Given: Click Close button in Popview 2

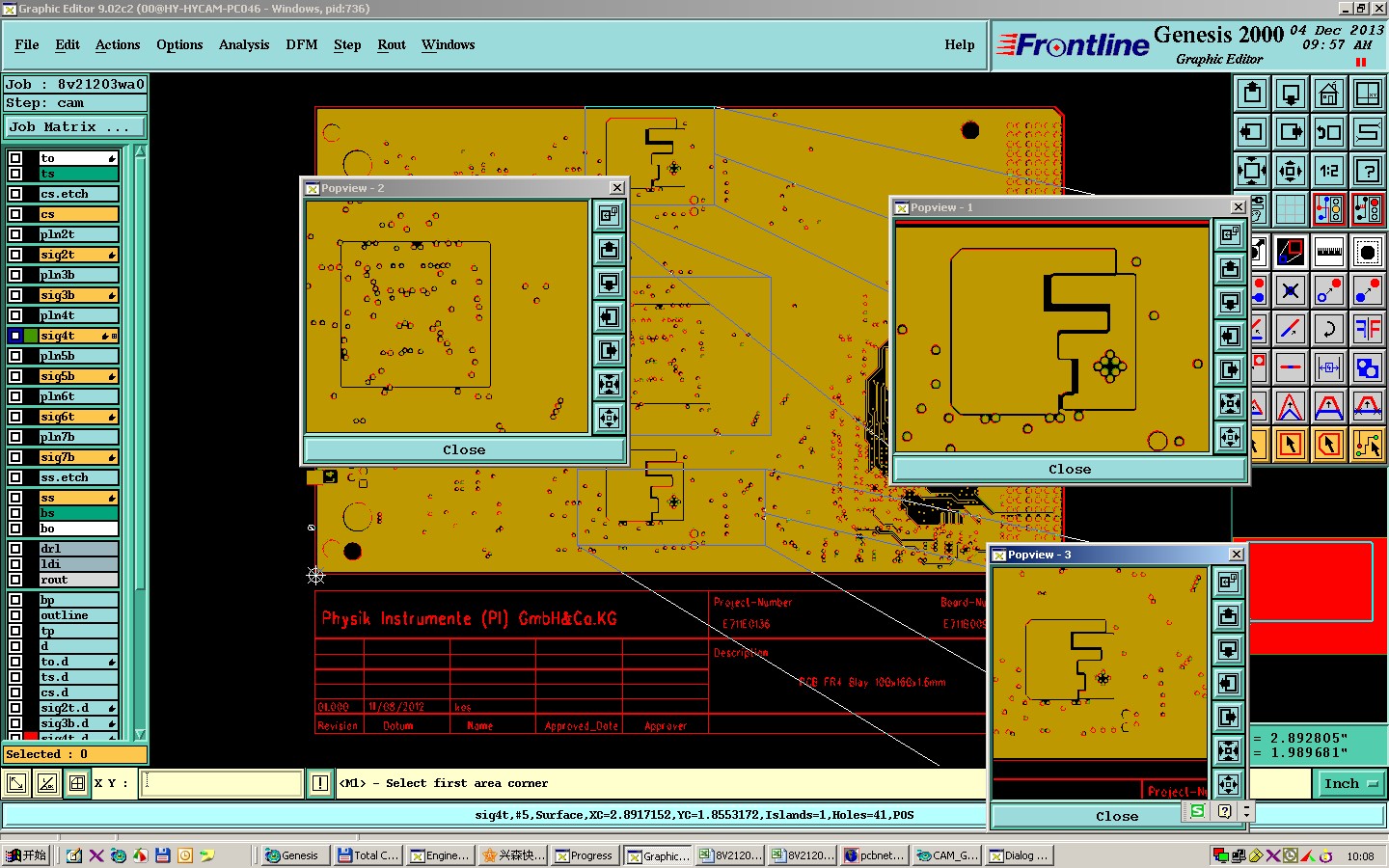Looking at the screenshot, I should coord(464,449).
